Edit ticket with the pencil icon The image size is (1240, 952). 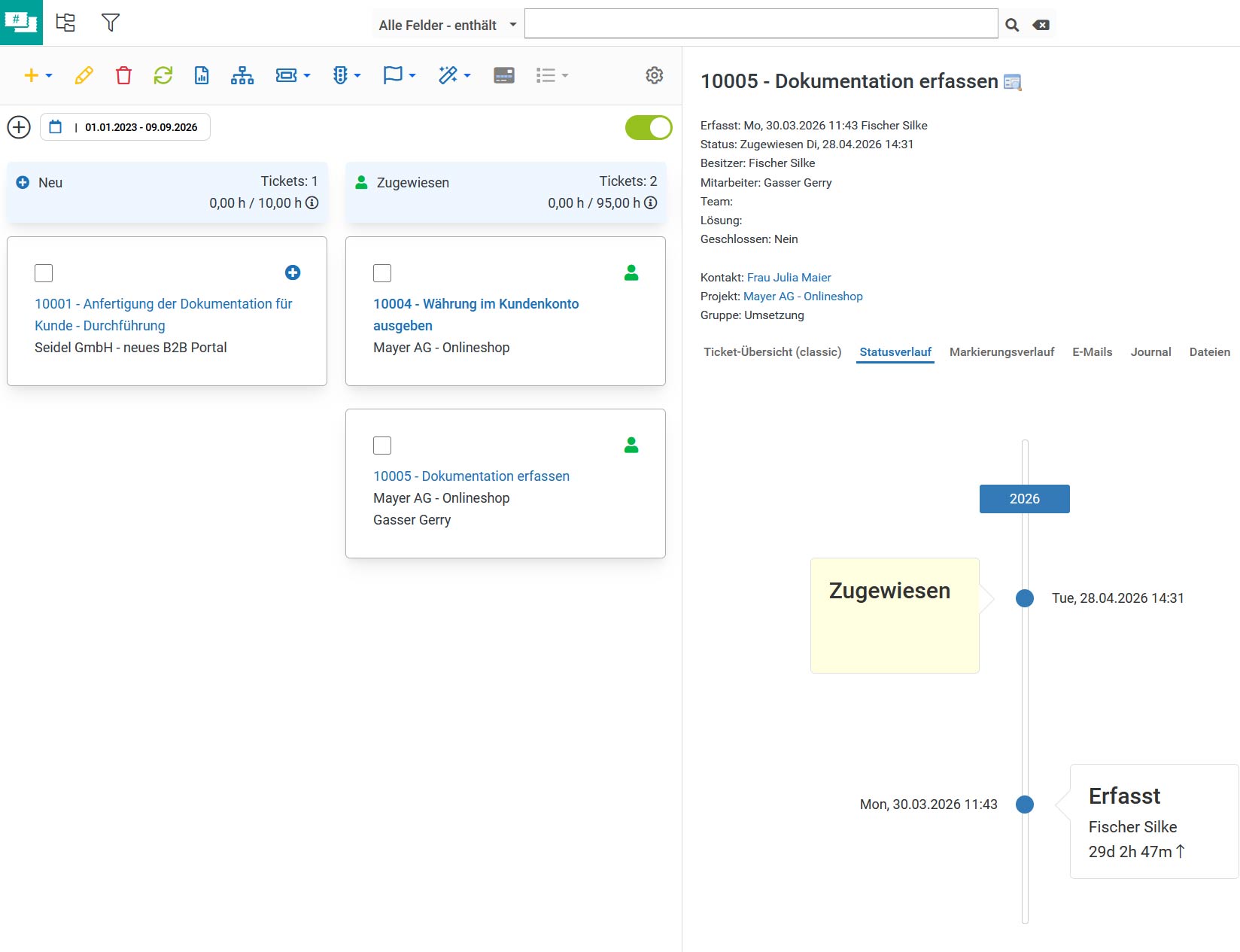tap(84, 75)
